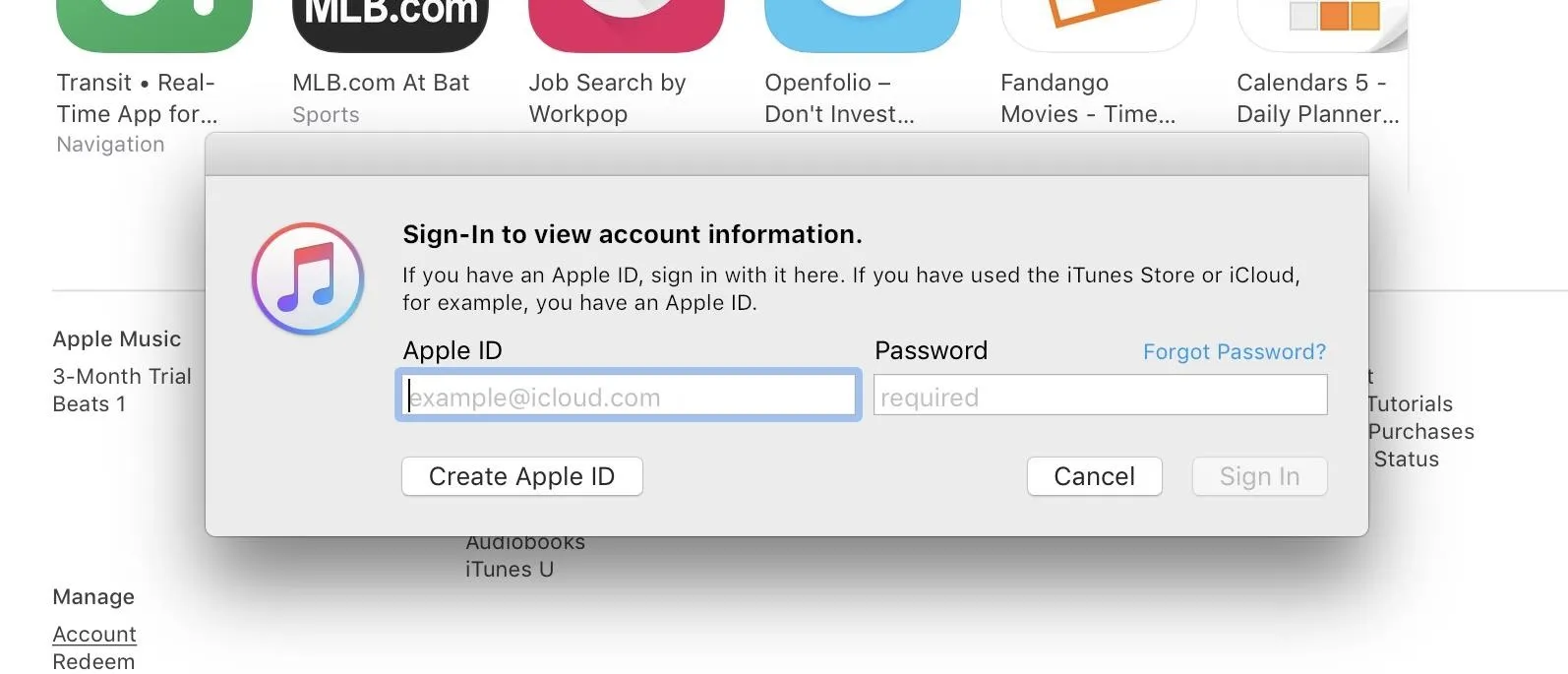Viewport: 1568px width, 674px height.
Task: Go to the iTunes U link
Action: [x=510, y=570]
